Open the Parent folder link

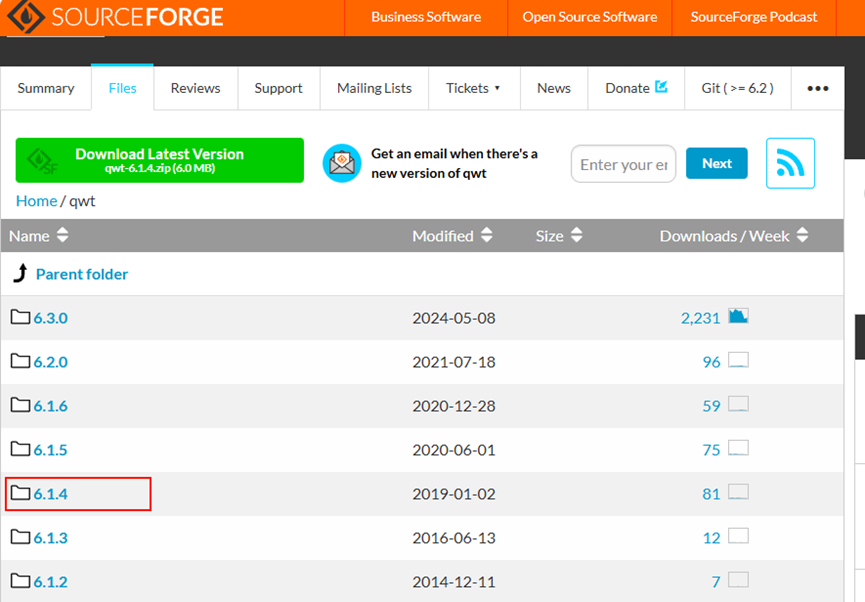point(82,274)
